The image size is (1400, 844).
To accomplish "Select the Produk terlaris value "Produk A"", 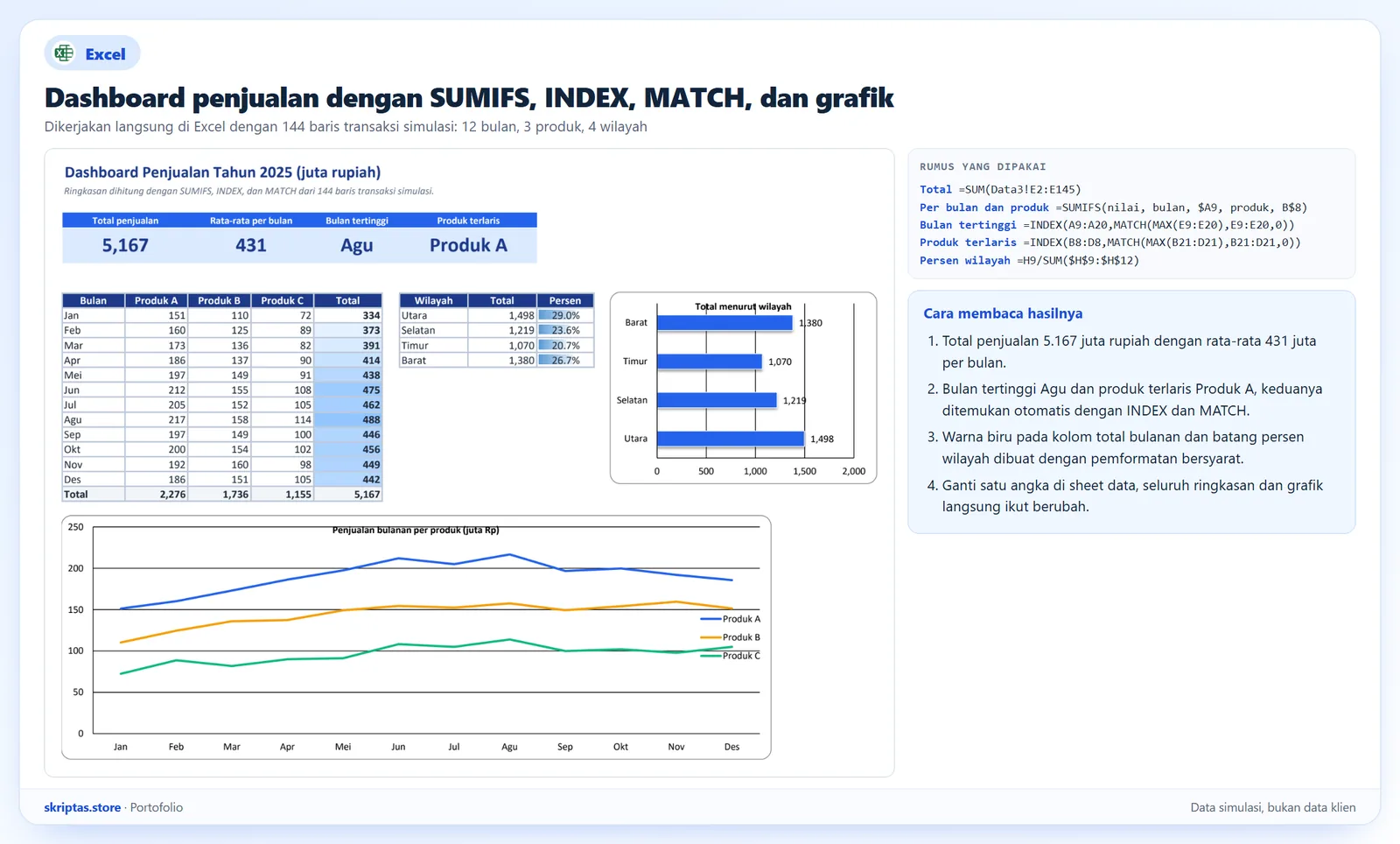I will pyautogui.click(x=468, y=245).
